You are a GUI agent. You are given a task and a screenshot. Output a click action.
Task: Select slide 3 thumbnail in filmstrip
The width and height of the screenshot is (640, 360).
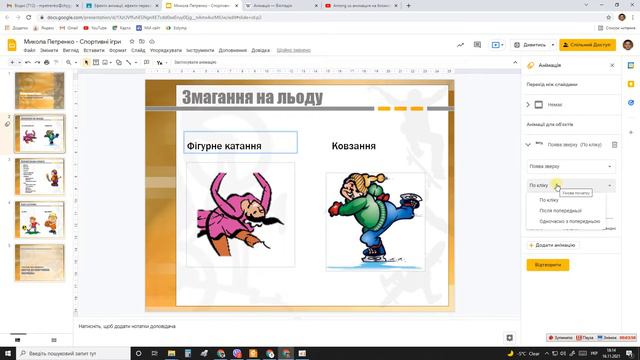point(40,176)
